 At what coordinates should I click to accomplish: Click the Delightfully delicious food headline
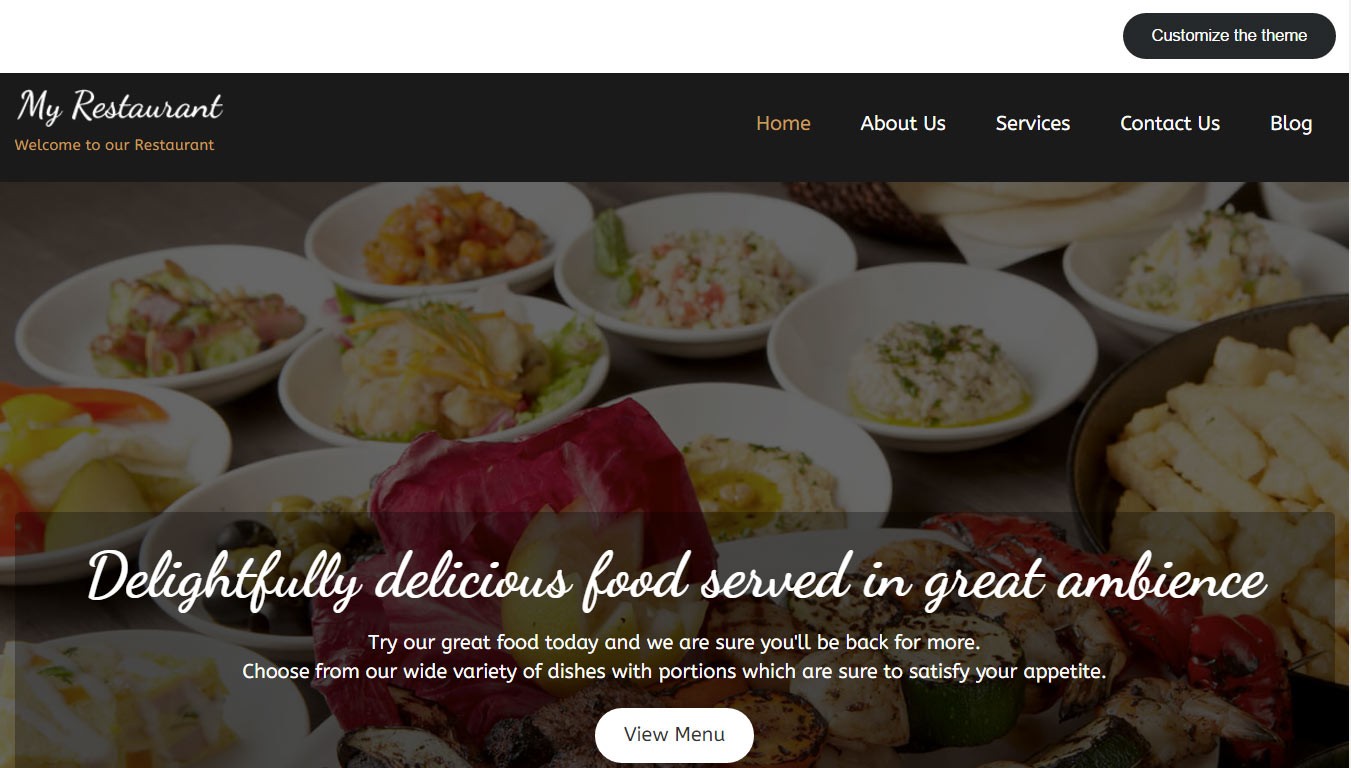click(676, 580)
